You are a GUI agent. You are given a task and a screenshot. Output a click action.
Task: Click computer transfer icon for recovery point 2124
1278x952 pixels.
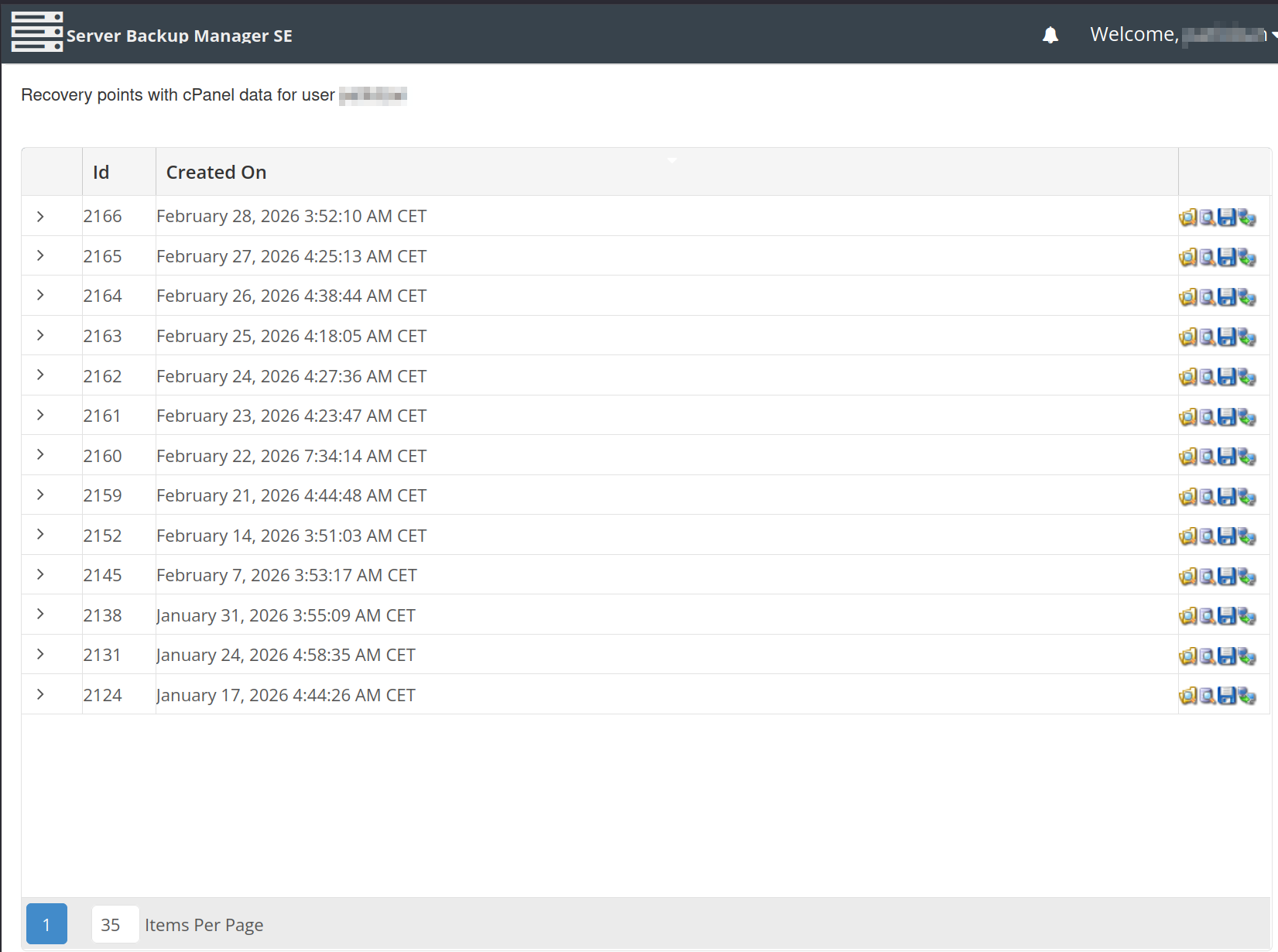coord(1246,696)
